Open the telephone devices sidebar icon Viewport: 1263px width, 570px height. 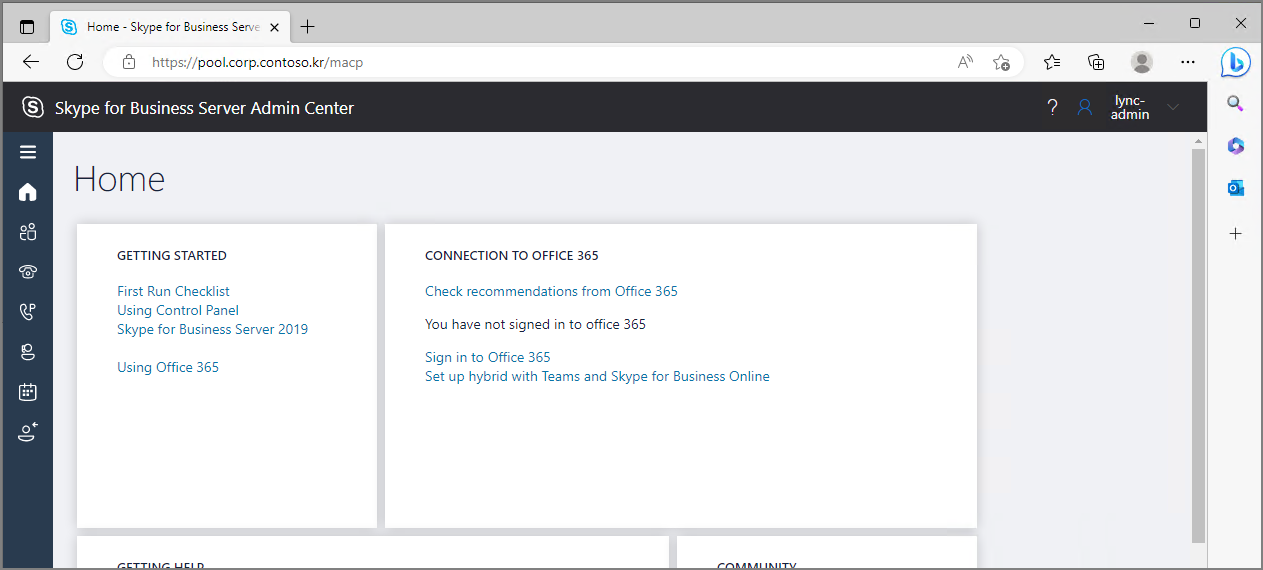[28, 272]
